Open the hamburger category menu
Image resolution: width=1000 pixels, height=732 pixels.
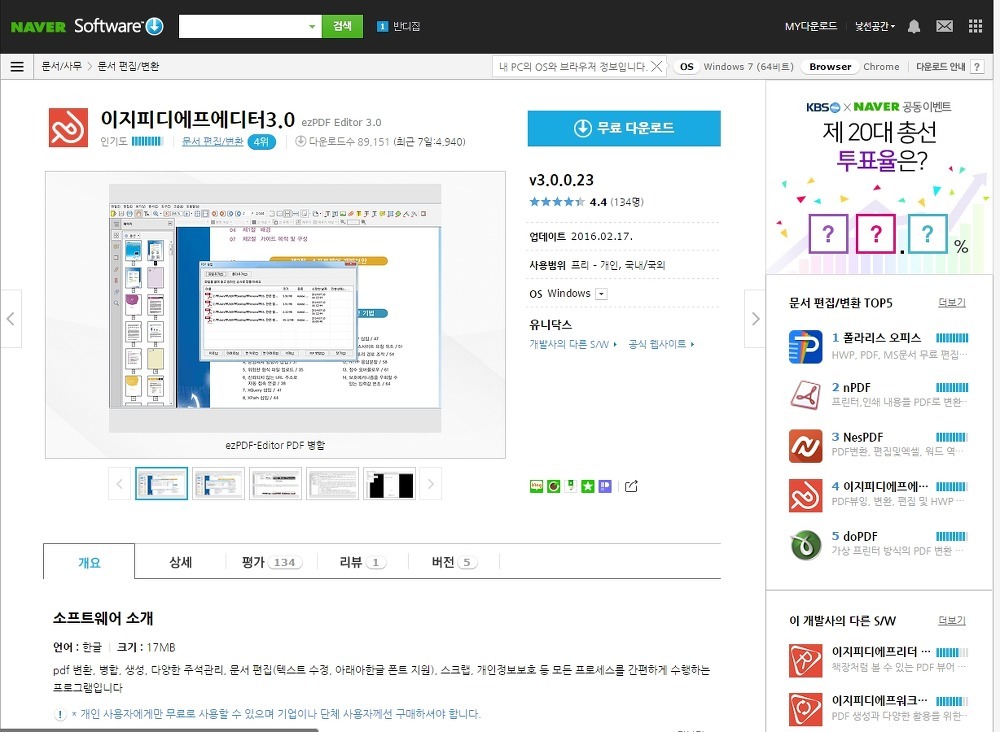click(x=17, y=66)
